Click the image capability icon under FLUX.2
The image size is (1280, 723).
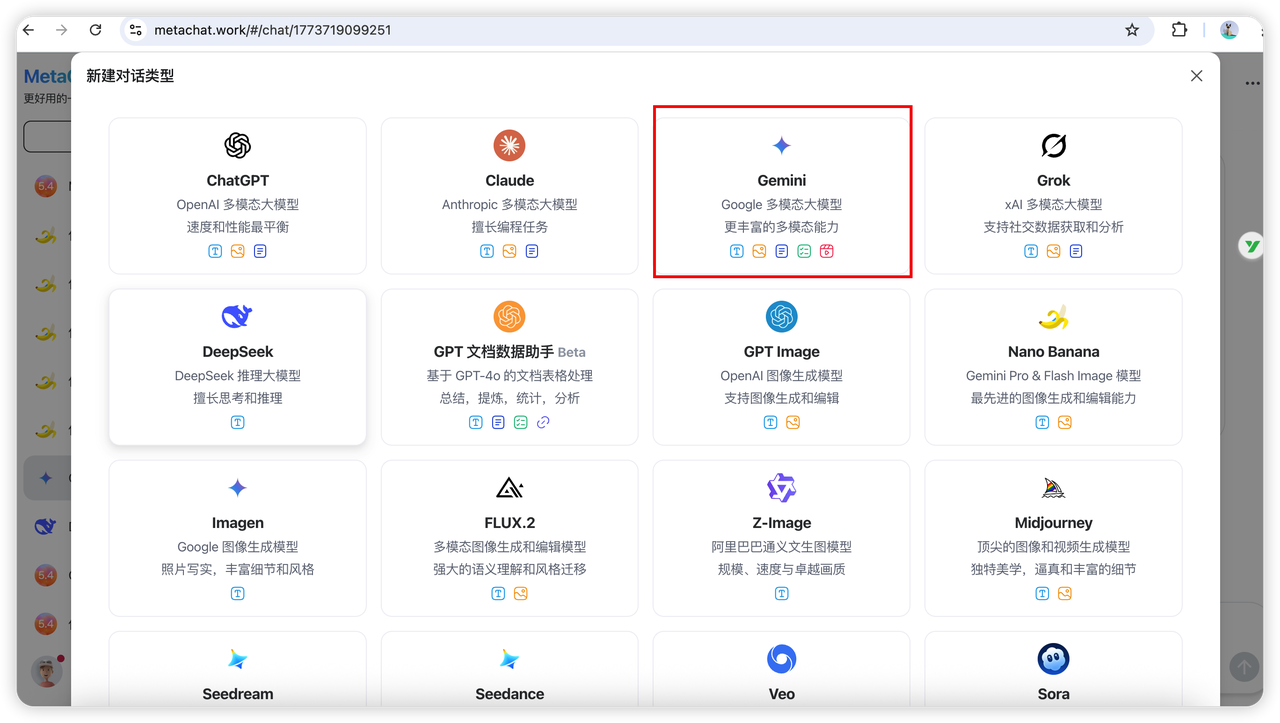(x=521, y=593)
